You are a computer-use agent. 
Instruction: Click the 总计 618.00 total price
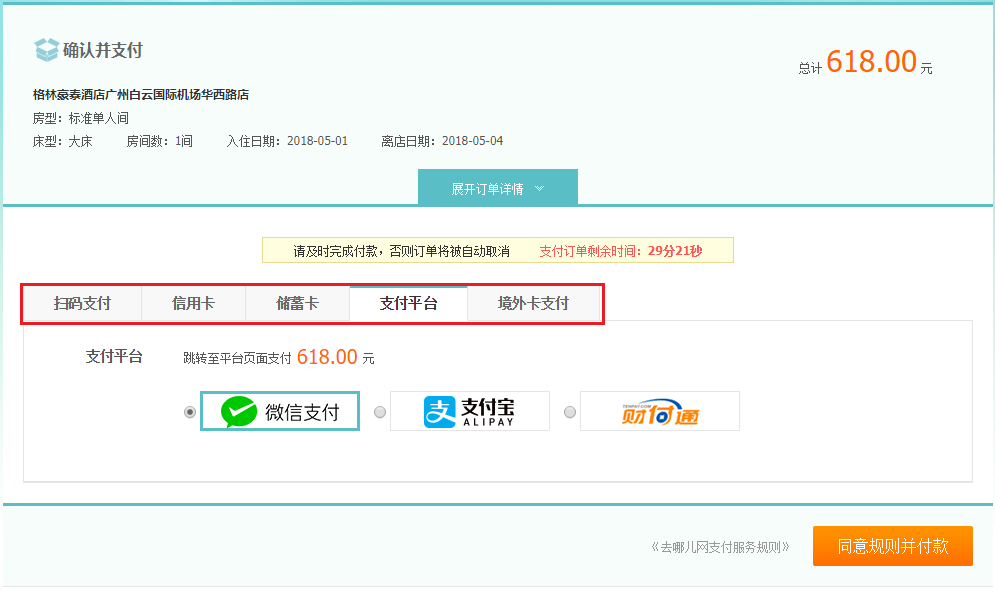click(870, 63)
